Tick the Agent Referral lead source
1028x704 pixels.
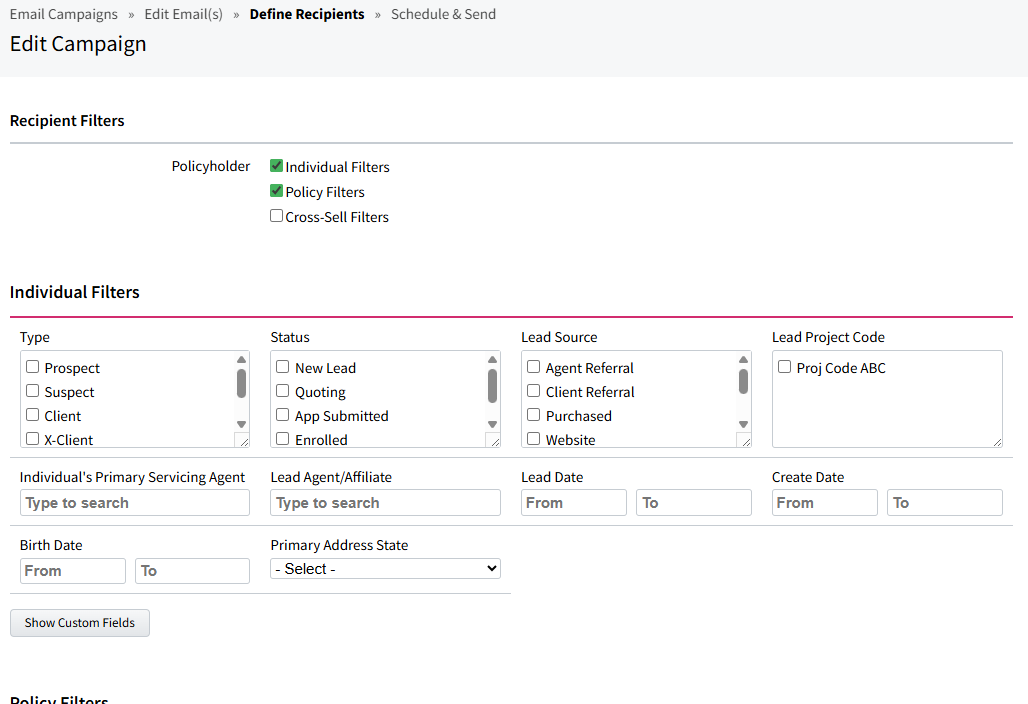tap(534, 367)
